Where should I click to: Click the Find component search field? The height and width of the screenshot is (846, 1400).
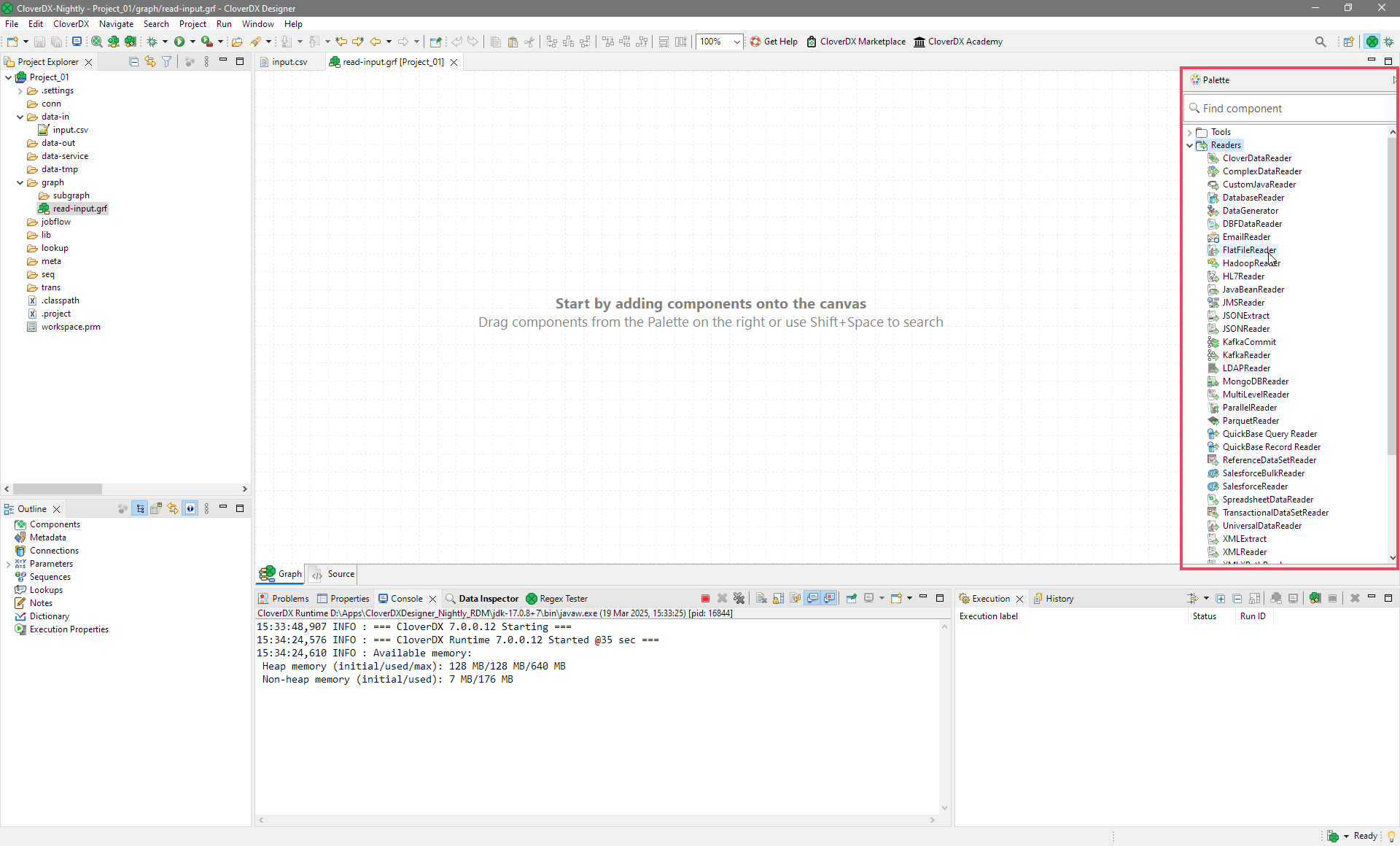tap(1291, 109)
